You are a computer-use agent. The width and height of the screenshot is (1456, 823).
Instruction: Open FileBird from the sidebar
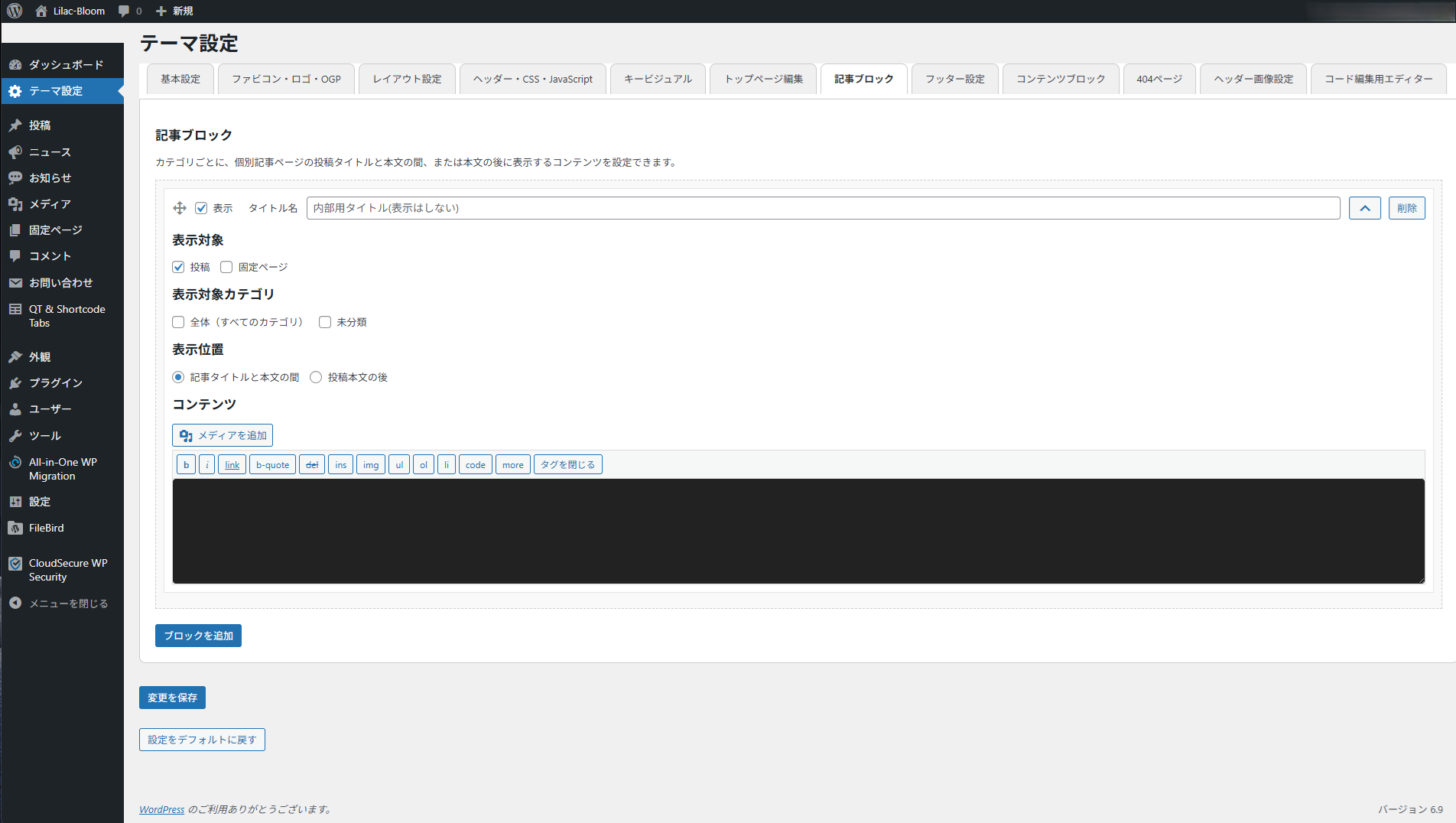(46, 528)
